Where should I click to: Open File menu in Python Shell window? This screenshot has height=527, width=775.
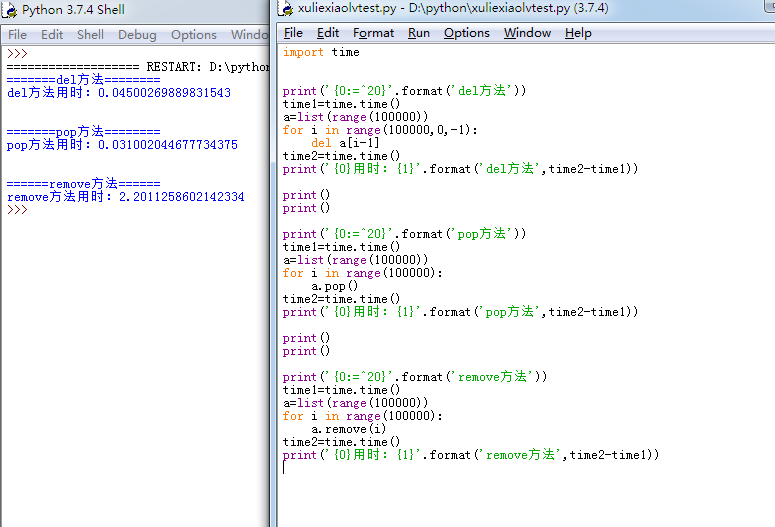17,35
